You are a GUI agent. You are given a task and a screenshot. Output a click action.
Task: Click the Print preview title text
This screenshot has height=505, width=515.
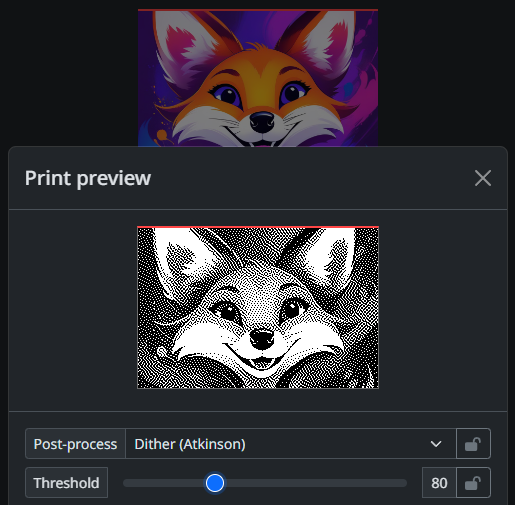click(x=88, y=178)
